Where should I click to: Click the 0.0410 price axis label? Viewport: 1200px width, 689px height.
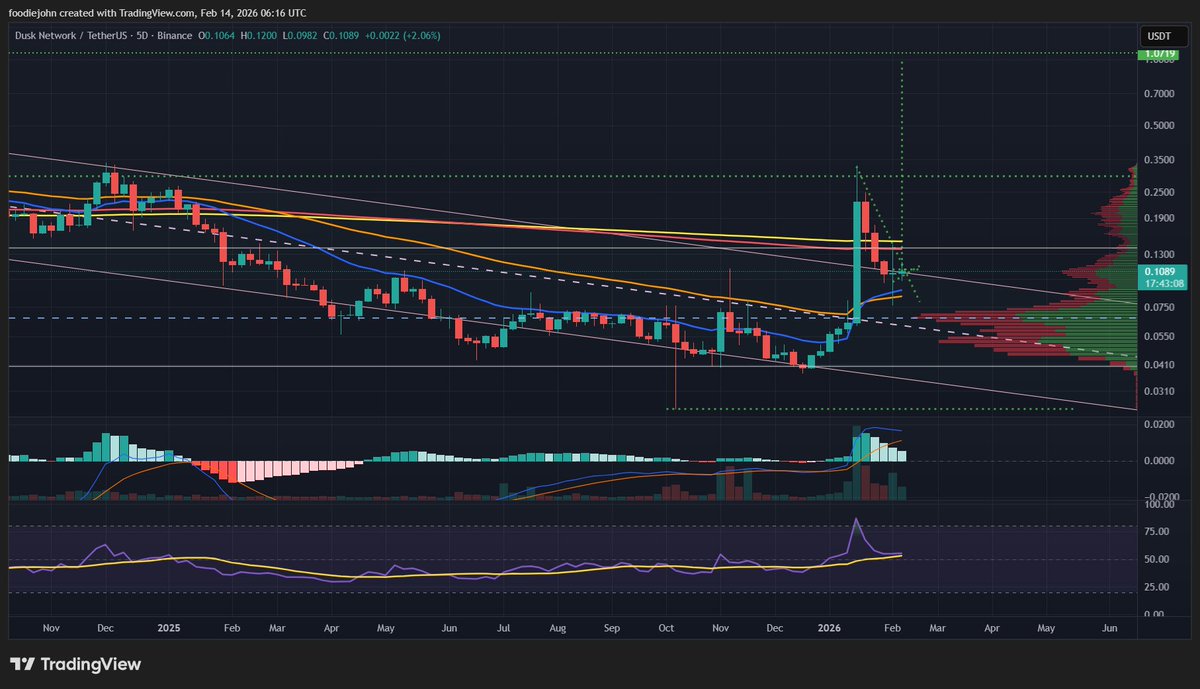1160,366
